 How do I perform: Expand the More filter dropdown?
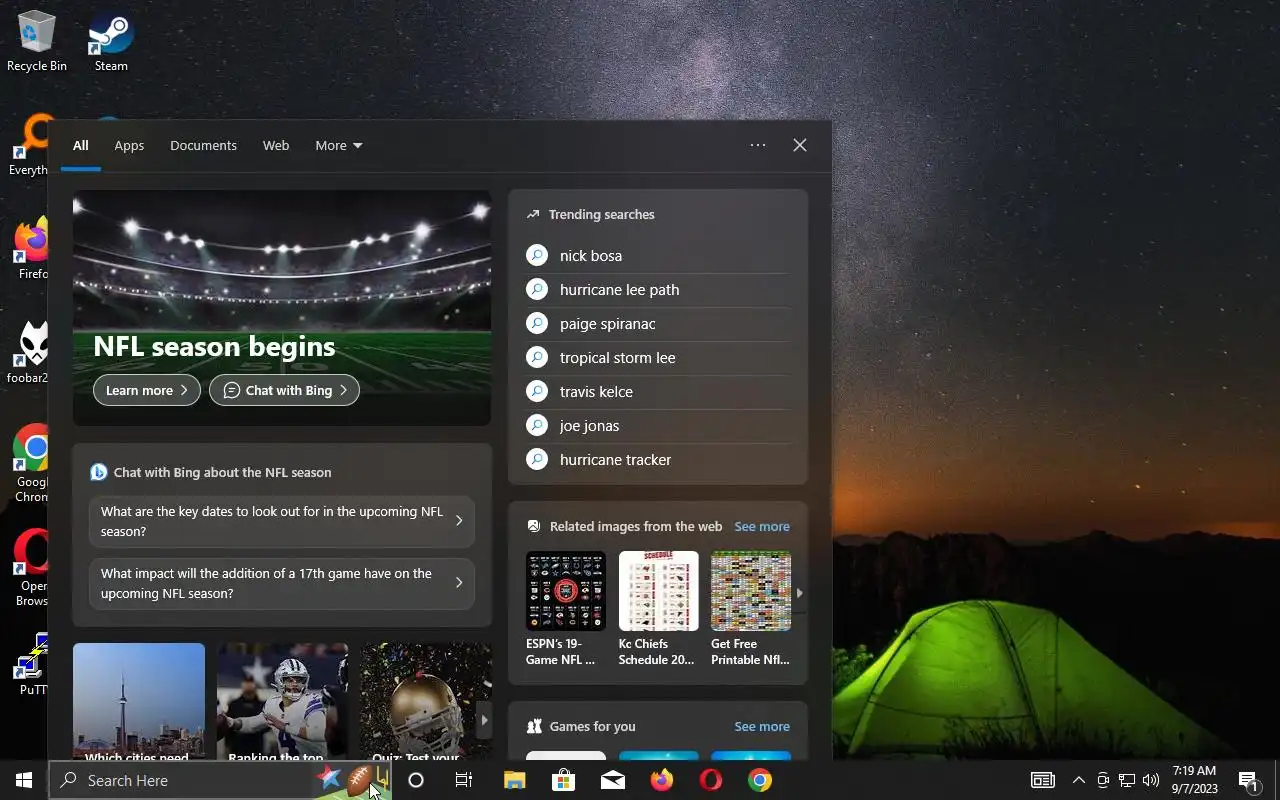339,145
